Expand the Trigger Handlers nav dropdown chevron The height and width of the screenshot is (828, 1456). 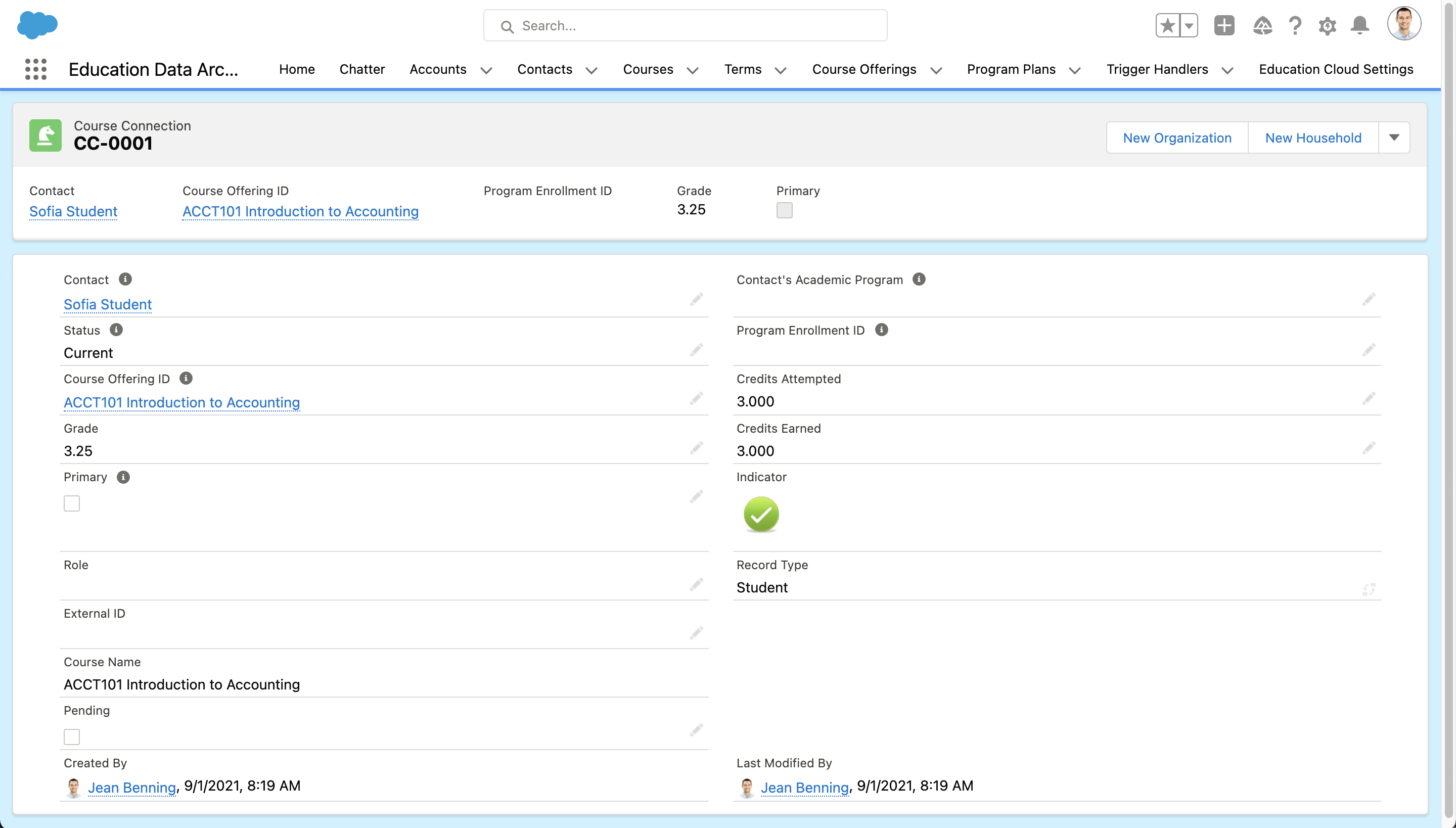[x=1227, y=71]
